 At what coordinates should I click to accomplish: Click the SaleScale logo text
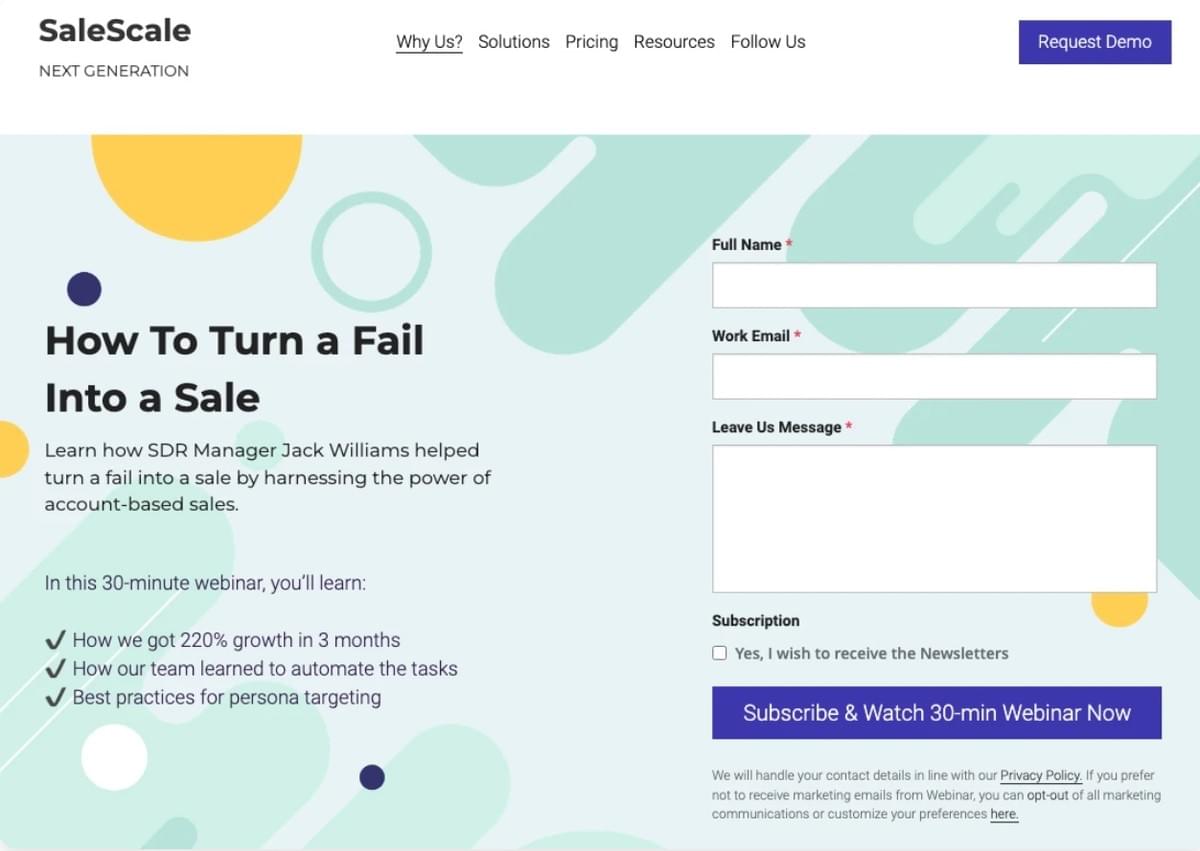tap(114, 30)
